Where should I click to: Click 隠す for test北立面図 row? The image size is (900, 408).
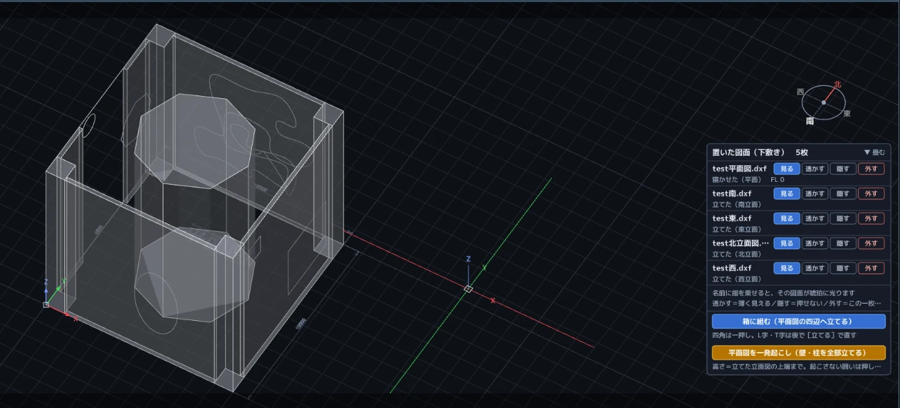[x=843, y=243]
